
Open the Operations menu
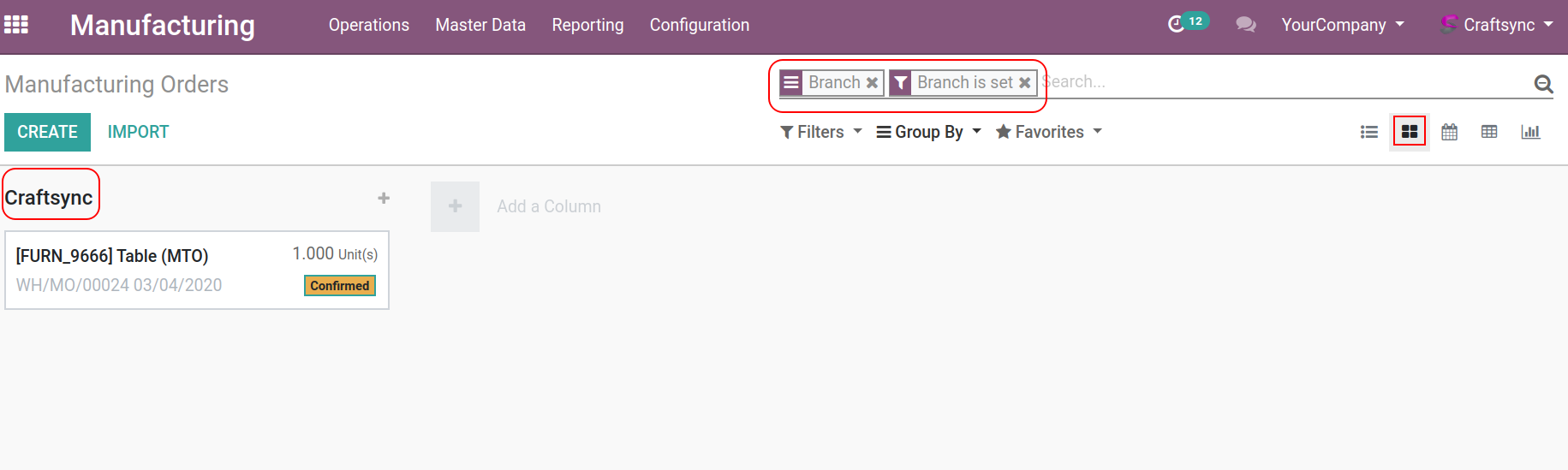tap(368, 25)
